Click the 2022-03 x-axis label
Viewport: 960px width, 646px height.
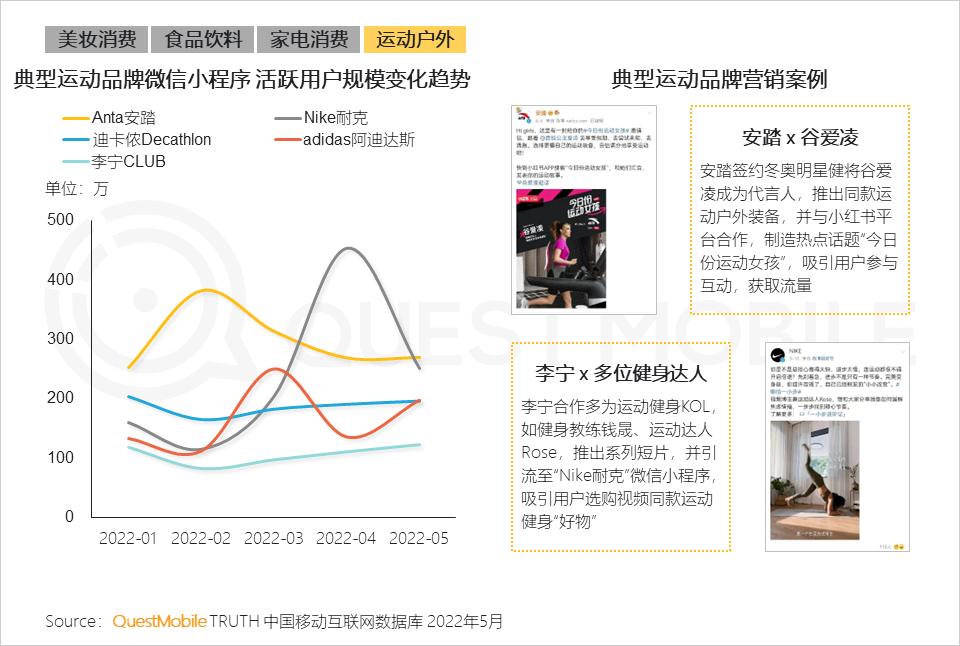click(x=274, y=538)
